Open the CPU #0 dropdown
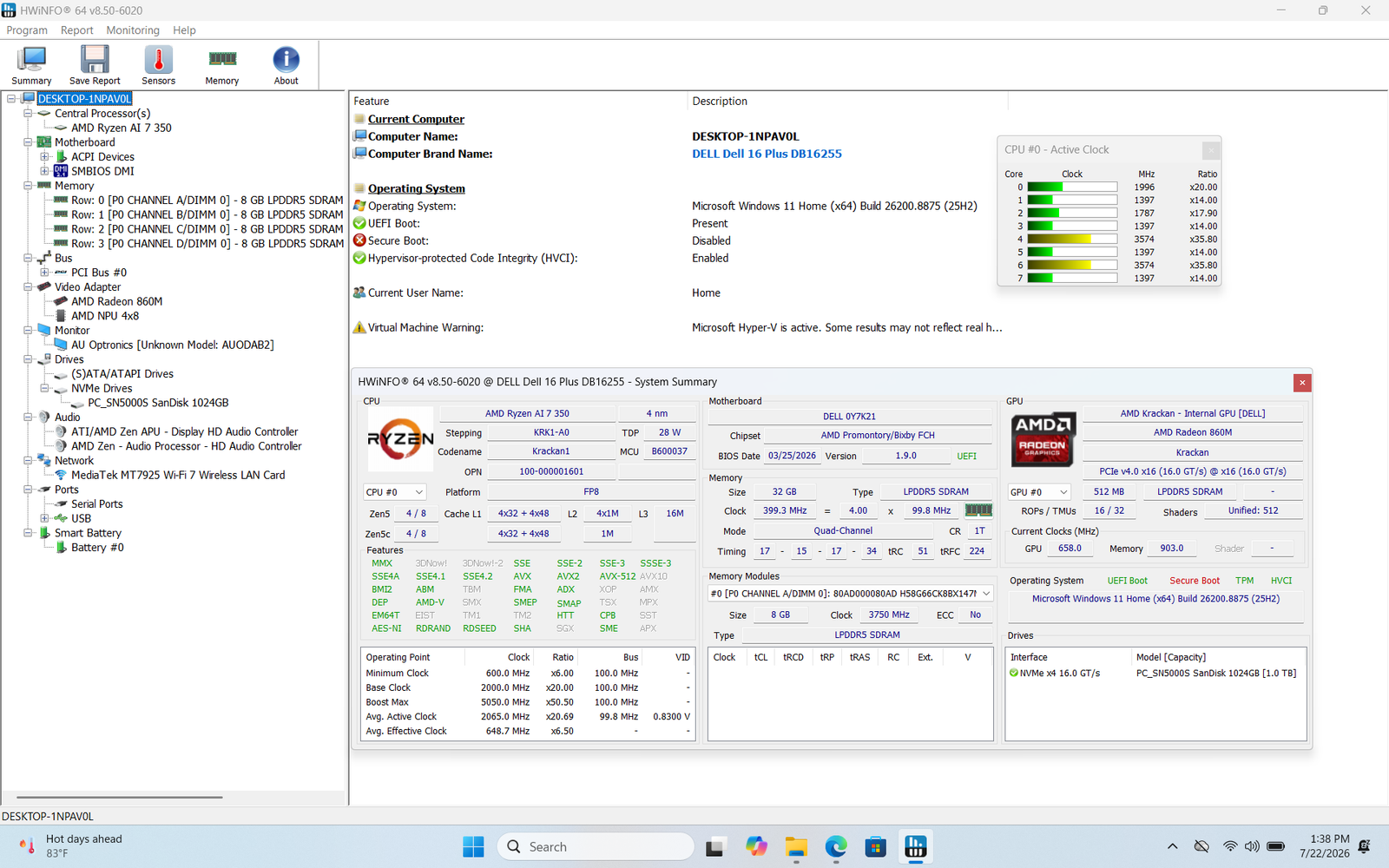 point(395,492)
